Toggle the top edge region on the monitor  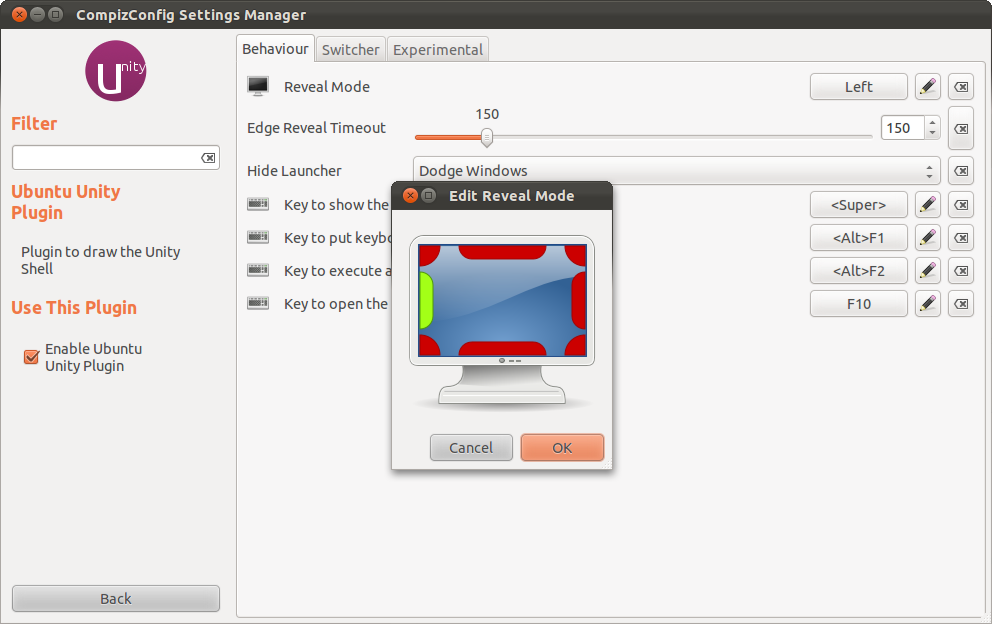point(502,252)
